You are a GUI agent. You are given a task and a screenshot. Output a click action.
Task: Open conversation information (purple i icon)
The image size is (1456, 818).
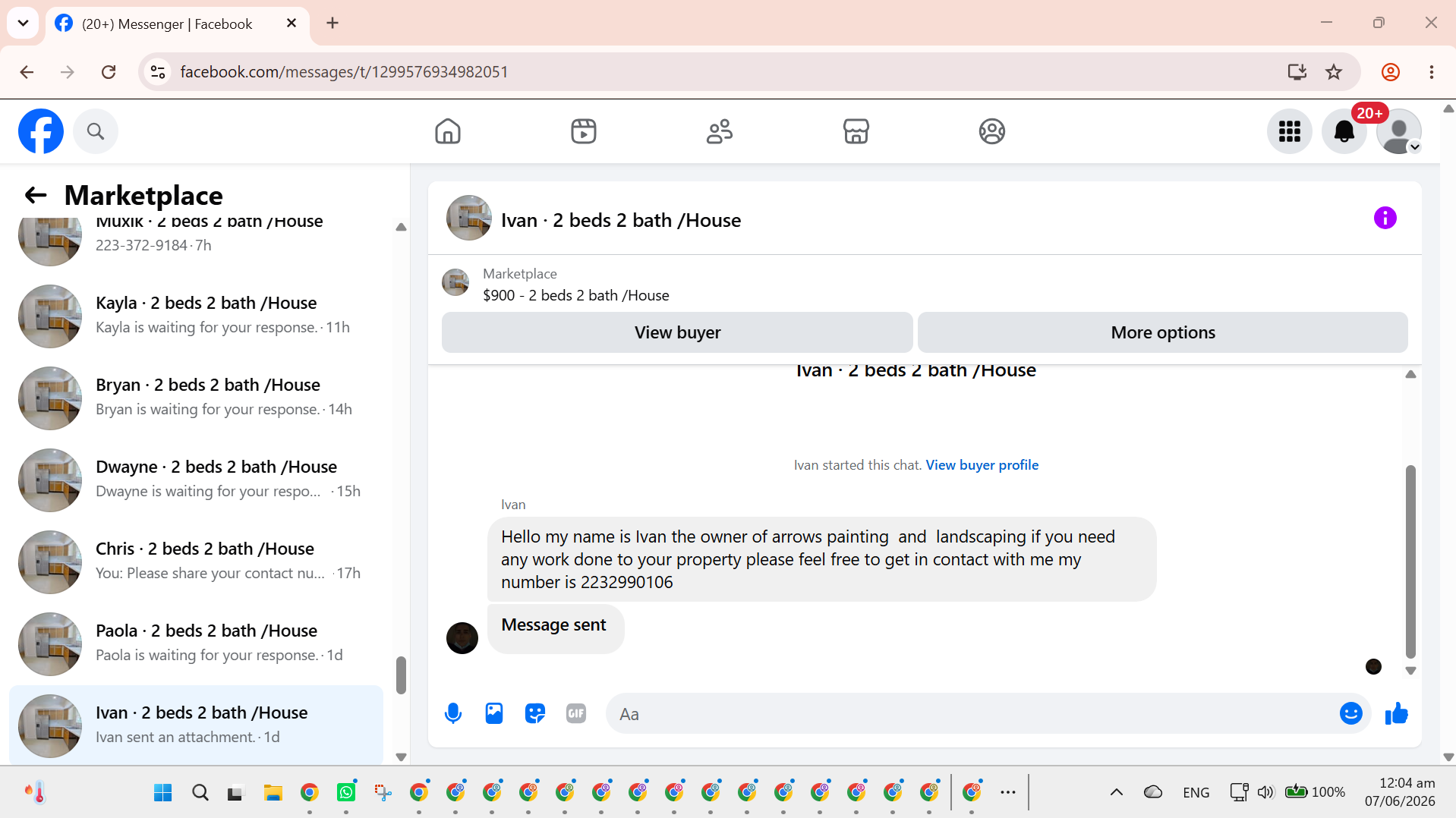1385,218
